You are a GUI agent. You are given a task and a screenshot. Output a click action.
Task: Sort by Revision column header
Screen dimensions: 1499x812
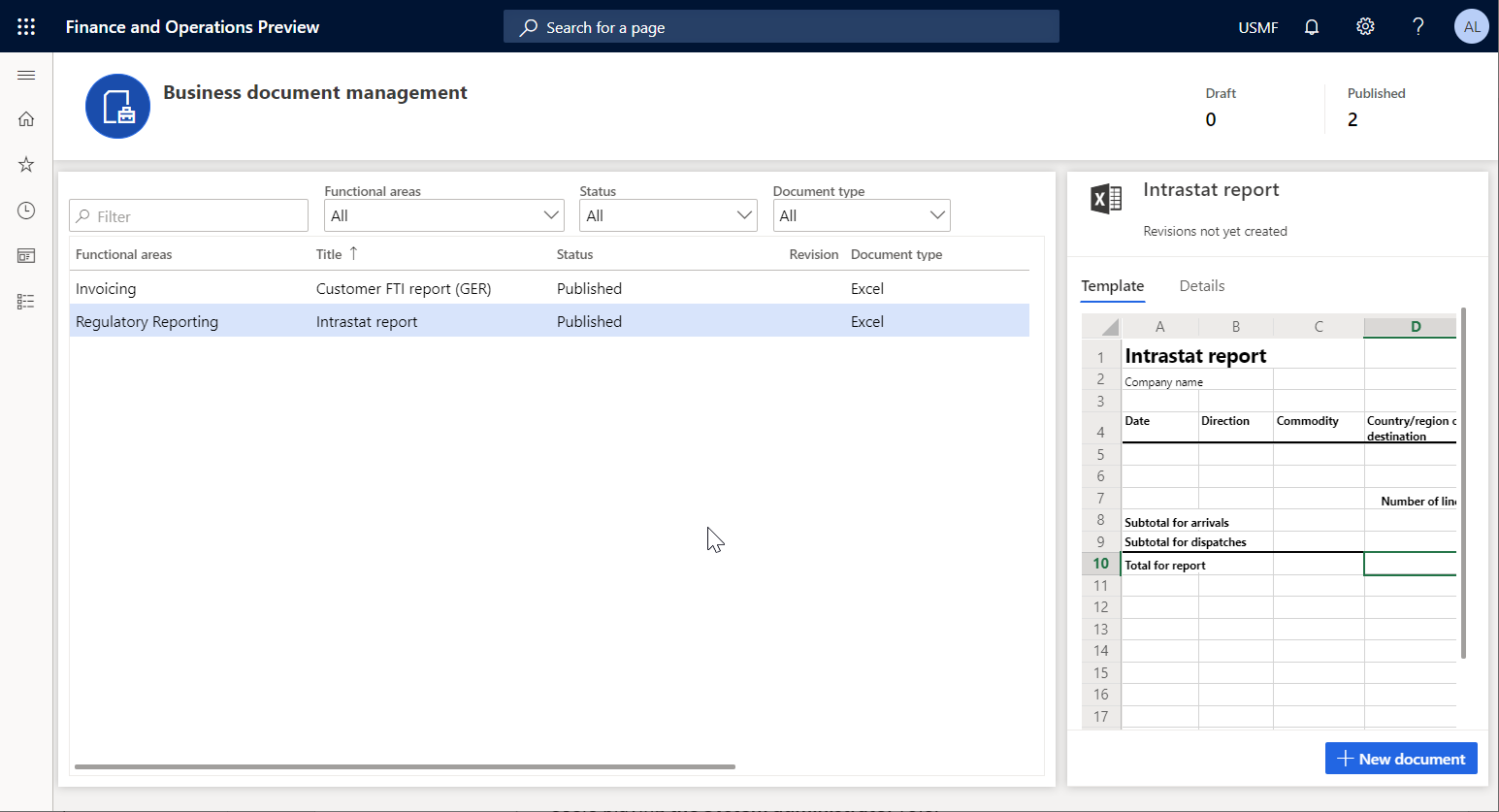coord(813,254)
